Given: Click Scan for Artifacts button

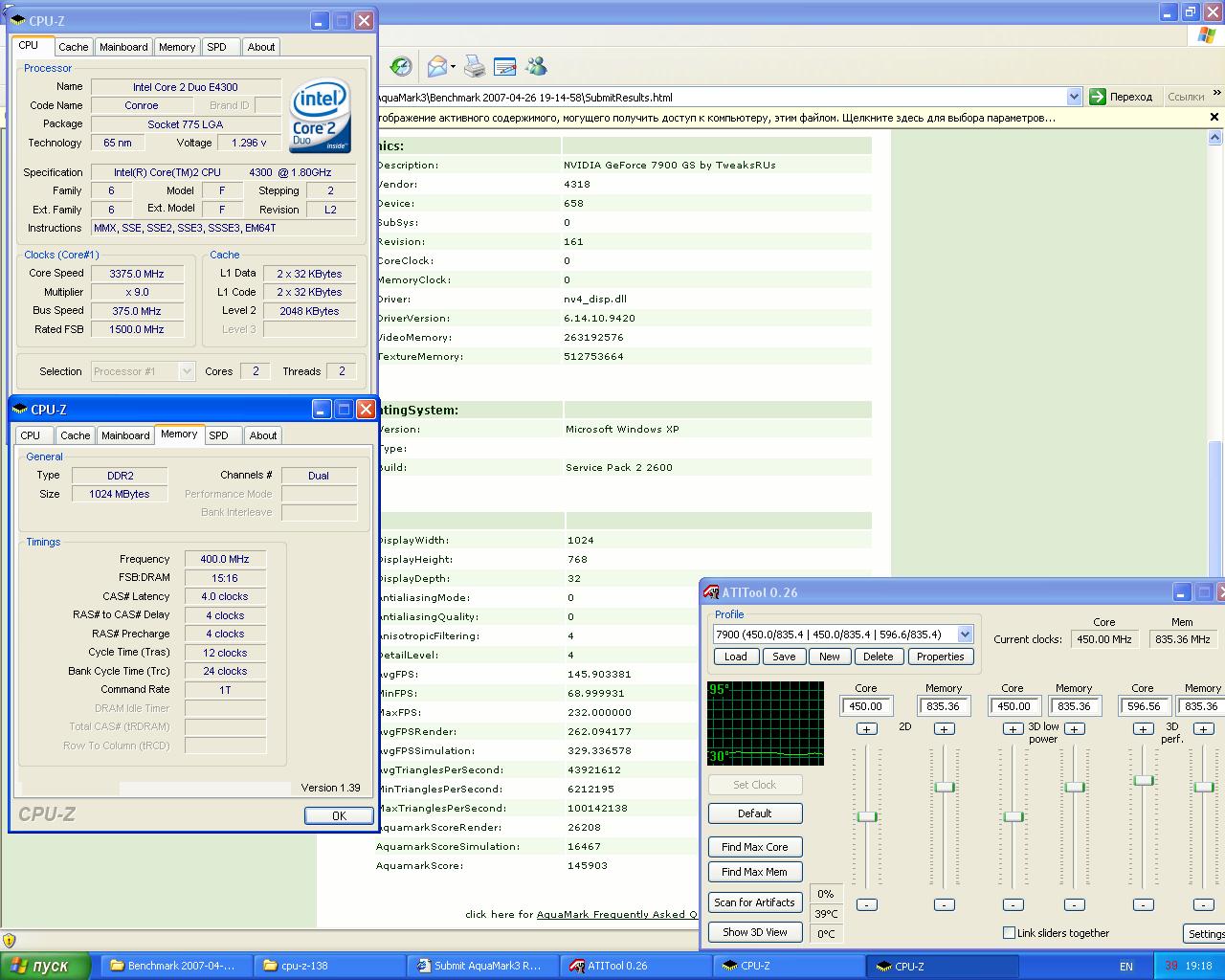Looking at the screenshot, I should (755, 902).
